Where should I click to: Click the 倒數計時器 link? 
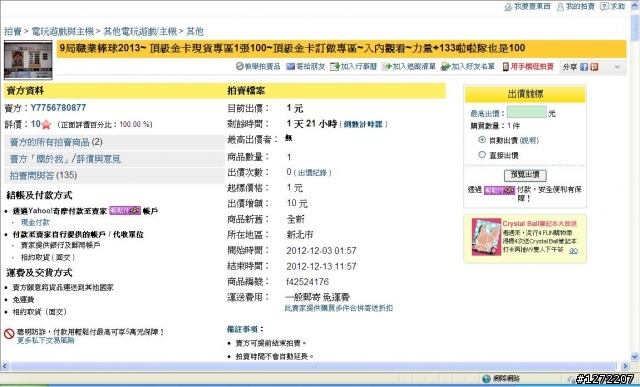(x=363, y=125)
